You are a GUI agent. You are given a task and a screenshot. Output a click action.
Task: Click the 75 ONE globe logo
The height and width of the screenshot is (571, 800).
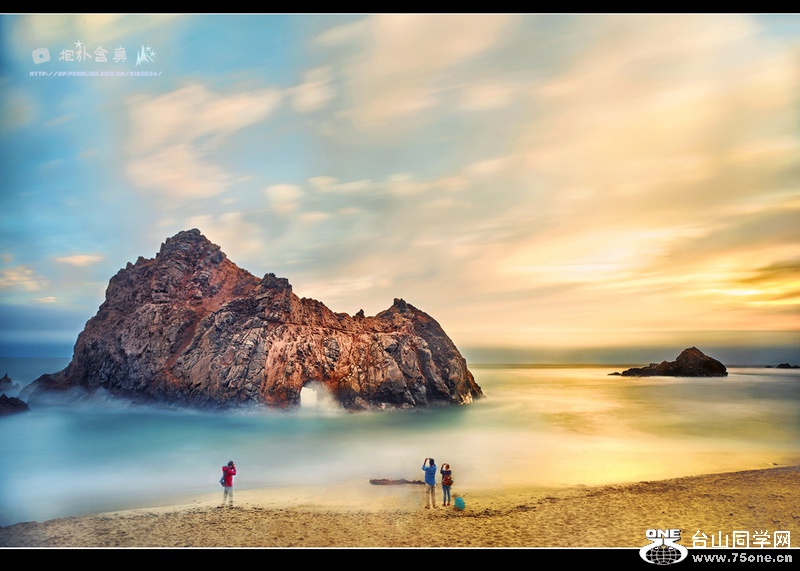tap(663, 547)
